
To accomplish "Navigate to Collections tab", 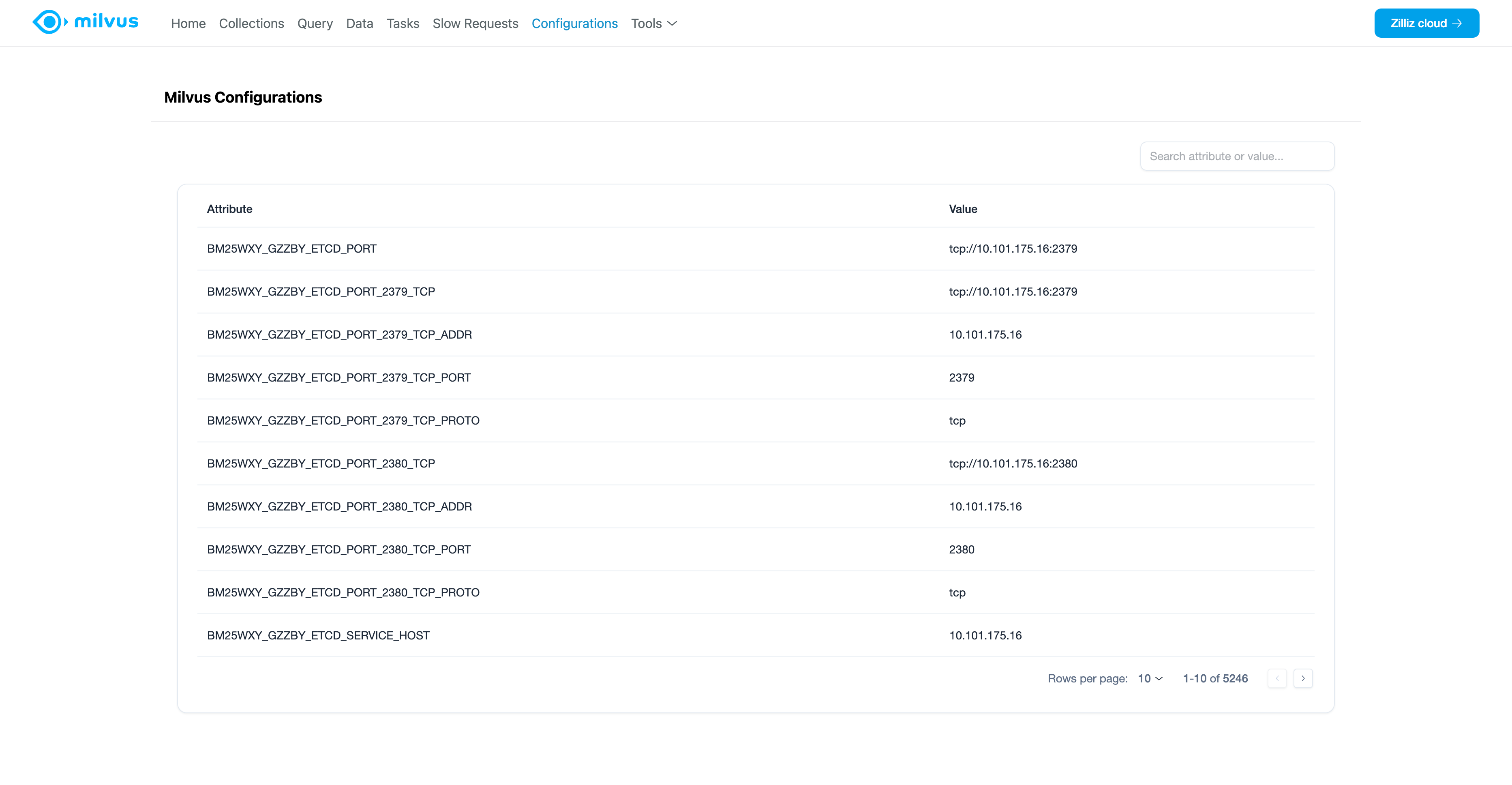I will (x=251, y=24).
